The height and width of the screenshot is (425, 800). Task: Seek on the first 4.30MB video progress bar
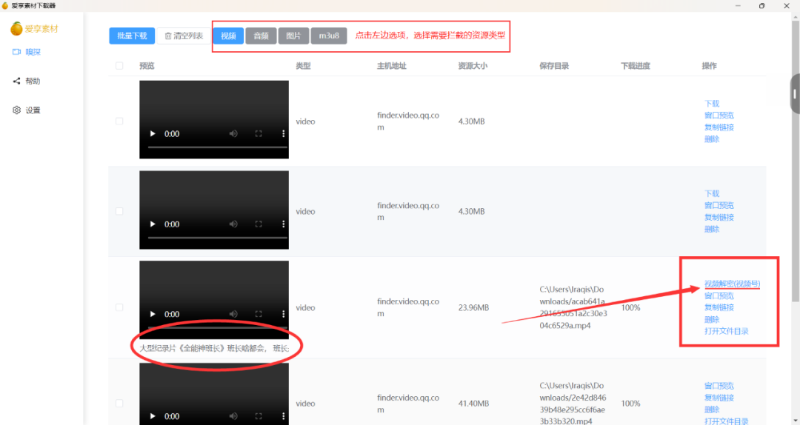point(217,147)
